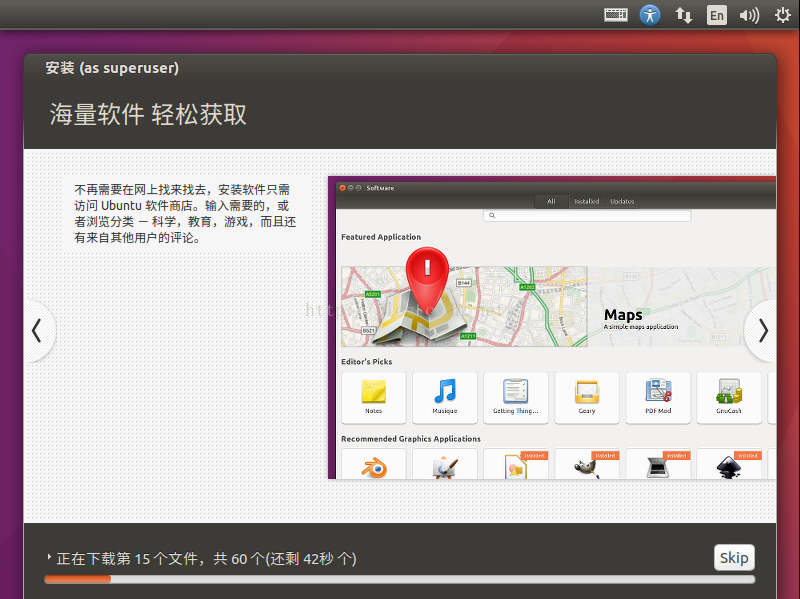Open the Maps featured application banner
The height and width of the screenshot is (599, 800).
pyautogui.click(x=559, y=307)
